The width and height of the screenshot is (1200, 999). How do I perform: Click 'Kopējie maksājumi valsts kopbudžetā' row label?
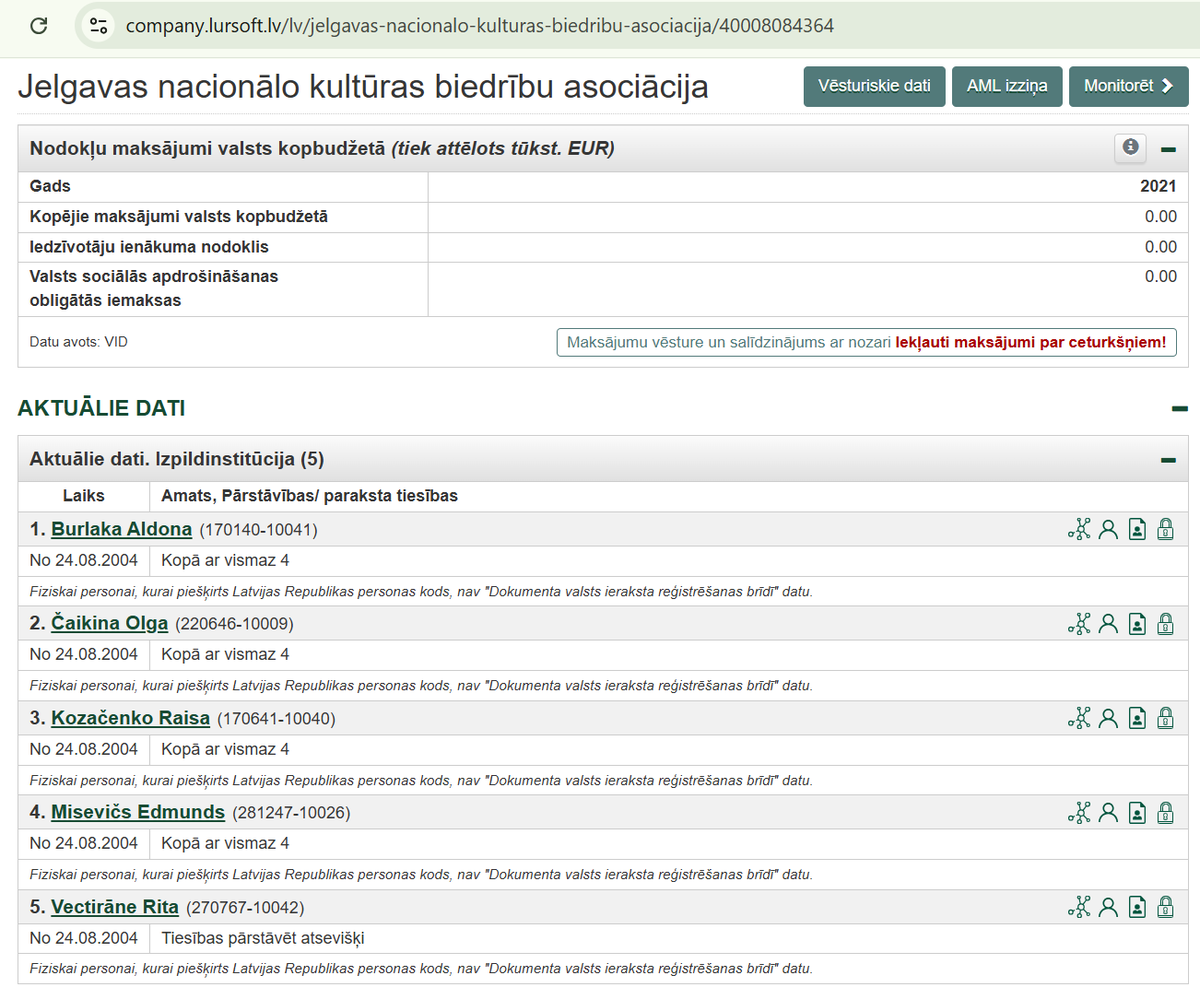tap(179, 217)
